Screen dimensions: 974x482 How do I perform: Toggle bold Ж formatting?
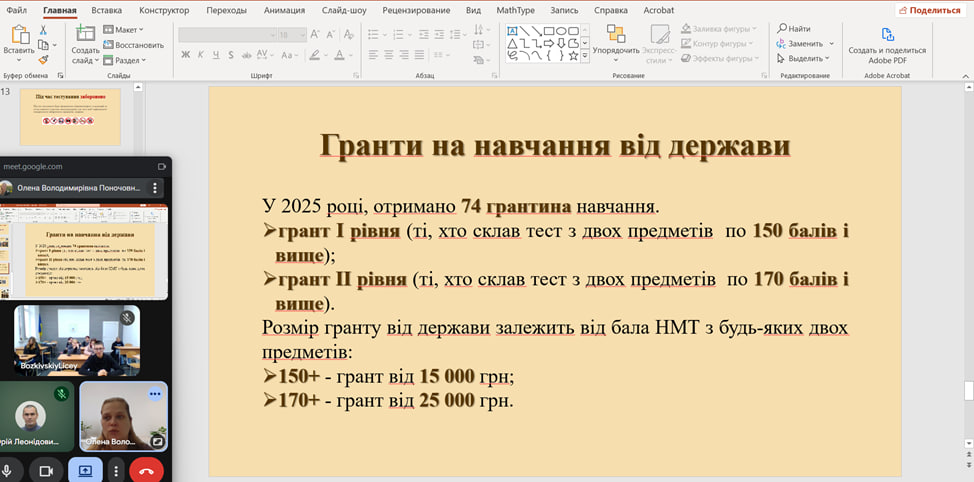(x=186, y=54)
